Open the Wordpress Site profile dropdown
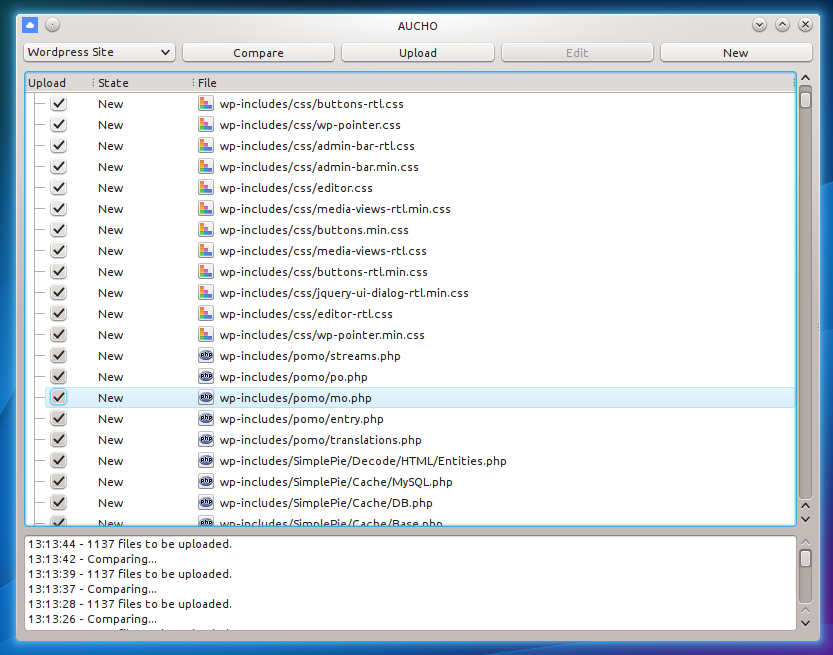Image resolution: width=833 pixels, height=655 pixels. (x=99, y=52)
